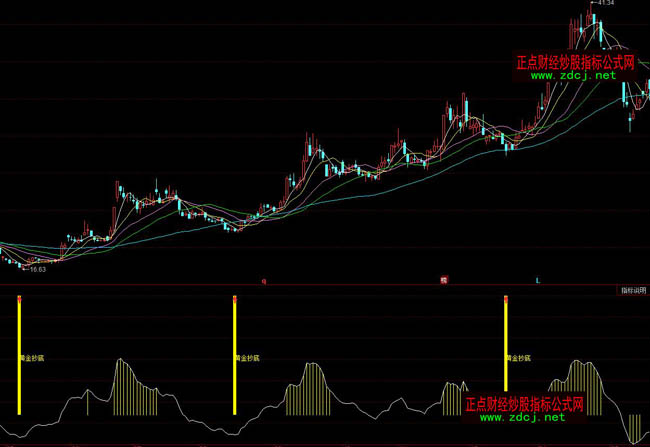650x447 pixels.
Task: Click the rightmost 黄金抄底 text label
Action: coord(518,356)
